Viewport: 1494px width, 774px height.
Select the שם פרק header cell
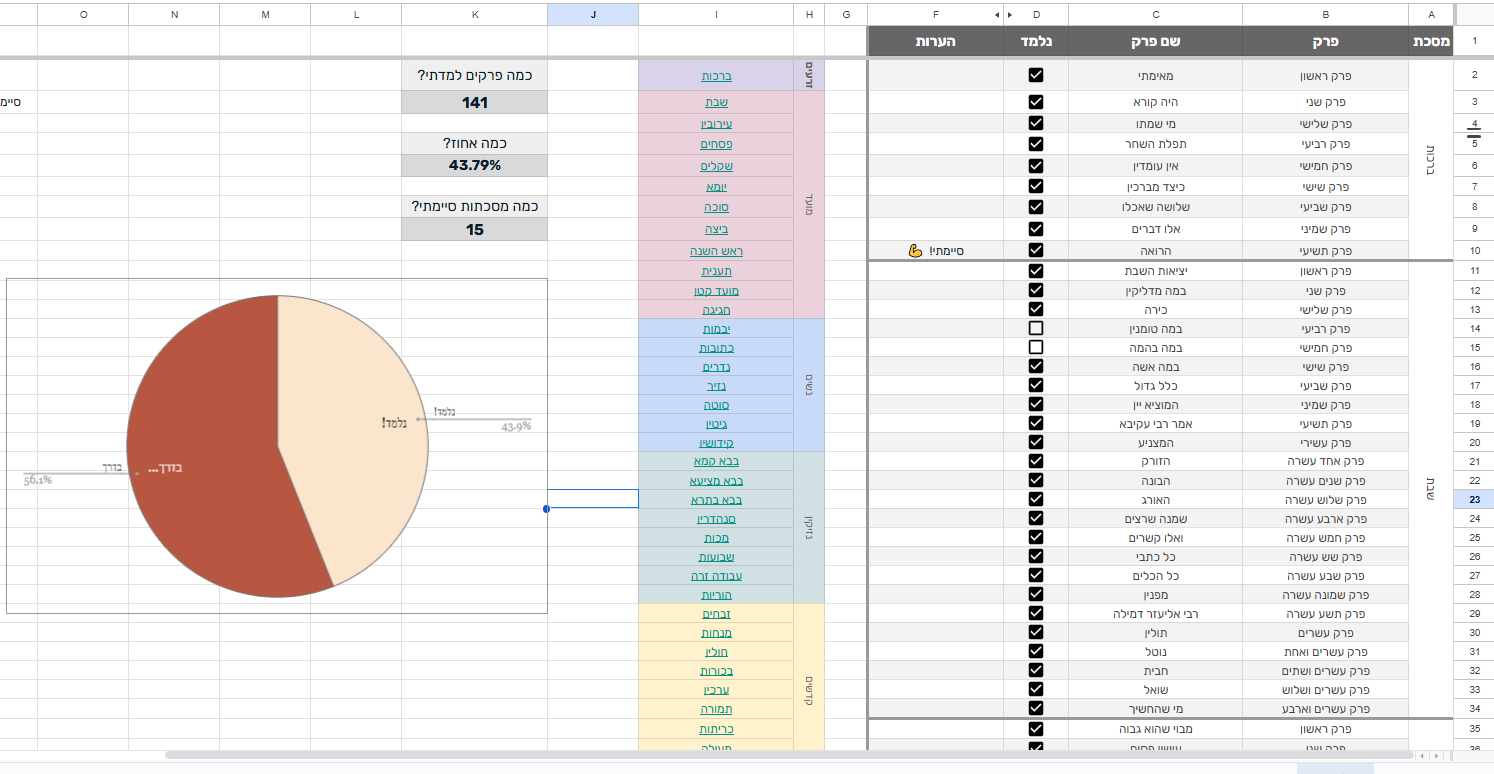click(x=1156, y=41)
